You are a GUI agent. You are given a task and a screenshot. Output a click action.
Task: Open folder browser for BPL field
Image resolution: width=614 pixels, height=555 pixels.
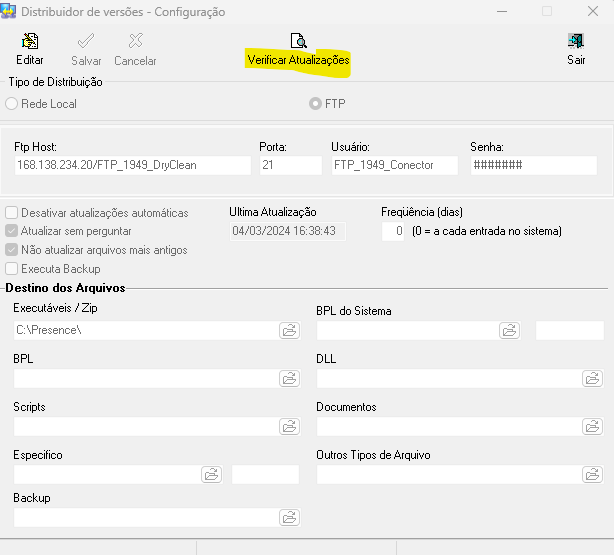289,378
